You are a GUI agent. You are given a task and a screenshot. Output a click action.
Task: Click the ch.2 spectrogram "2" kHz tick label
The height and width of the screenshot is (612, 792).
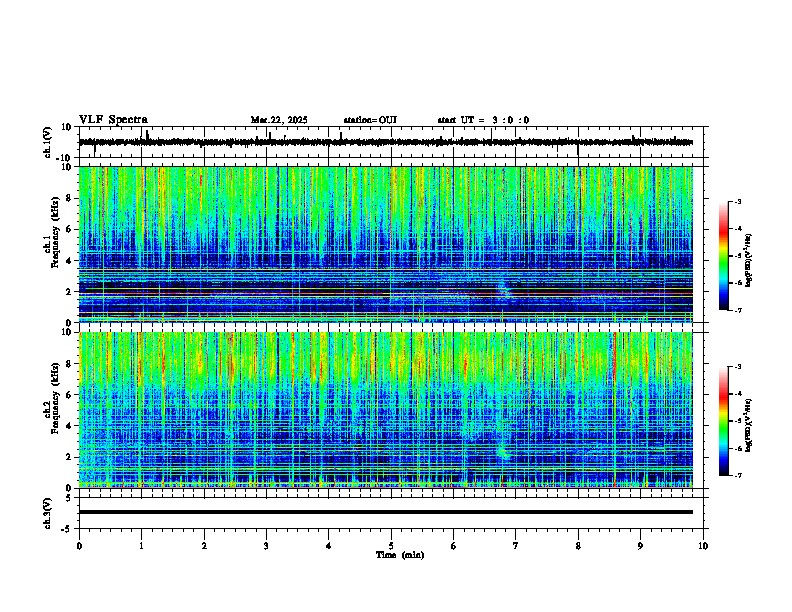click(x=70, y=457)
